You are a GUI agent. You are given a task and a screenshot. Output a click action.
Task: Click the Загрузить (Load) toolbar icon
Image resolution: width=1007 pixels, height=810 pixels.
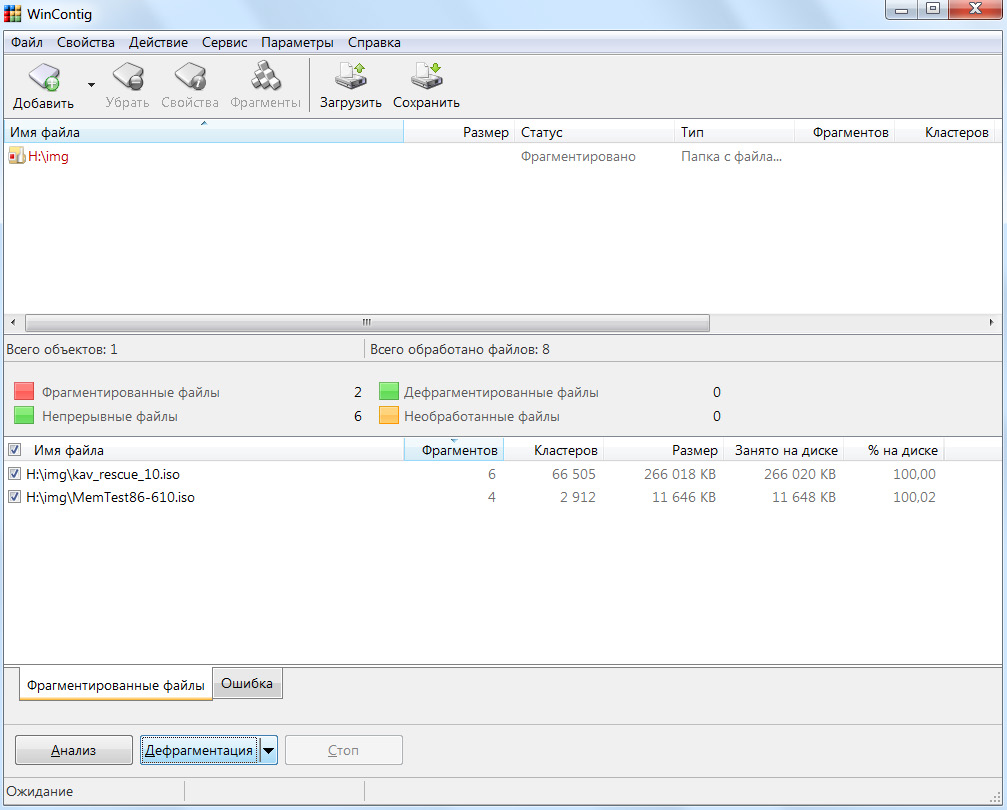coord(350,78)
